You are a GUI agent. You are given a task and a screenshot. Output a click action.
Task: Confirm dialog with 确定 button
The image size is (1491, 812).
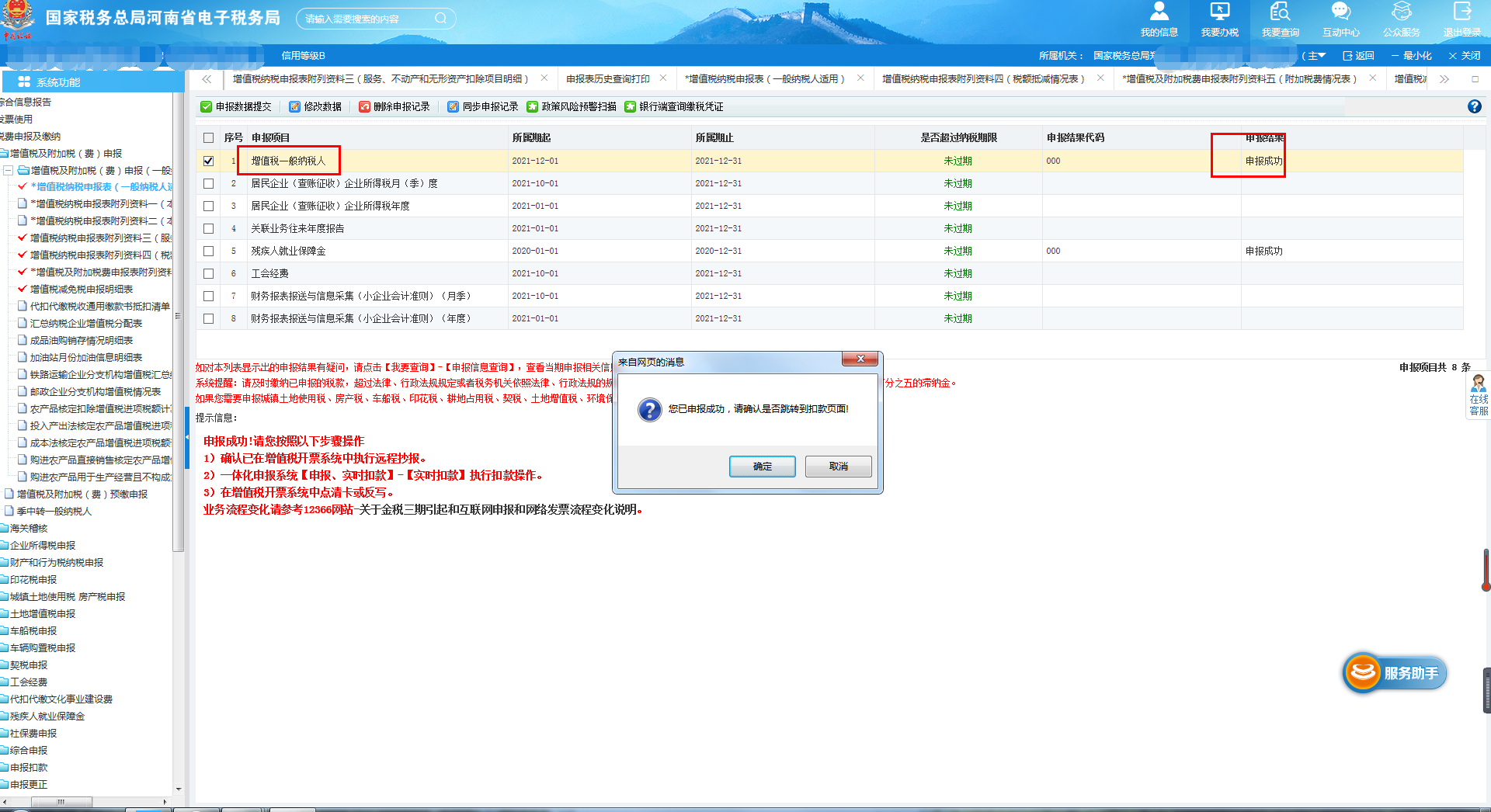pyautogui.click(x=762, y=466)
